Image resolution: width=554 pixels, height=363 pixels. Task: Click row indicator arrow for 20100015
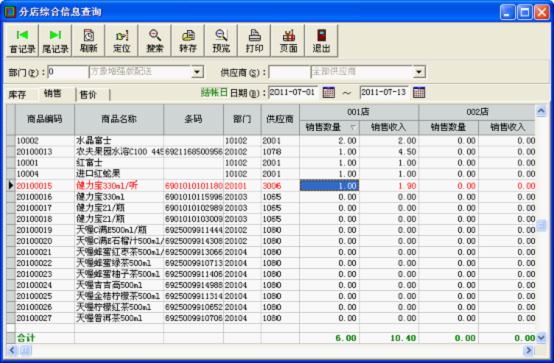(x=11, y=186)
